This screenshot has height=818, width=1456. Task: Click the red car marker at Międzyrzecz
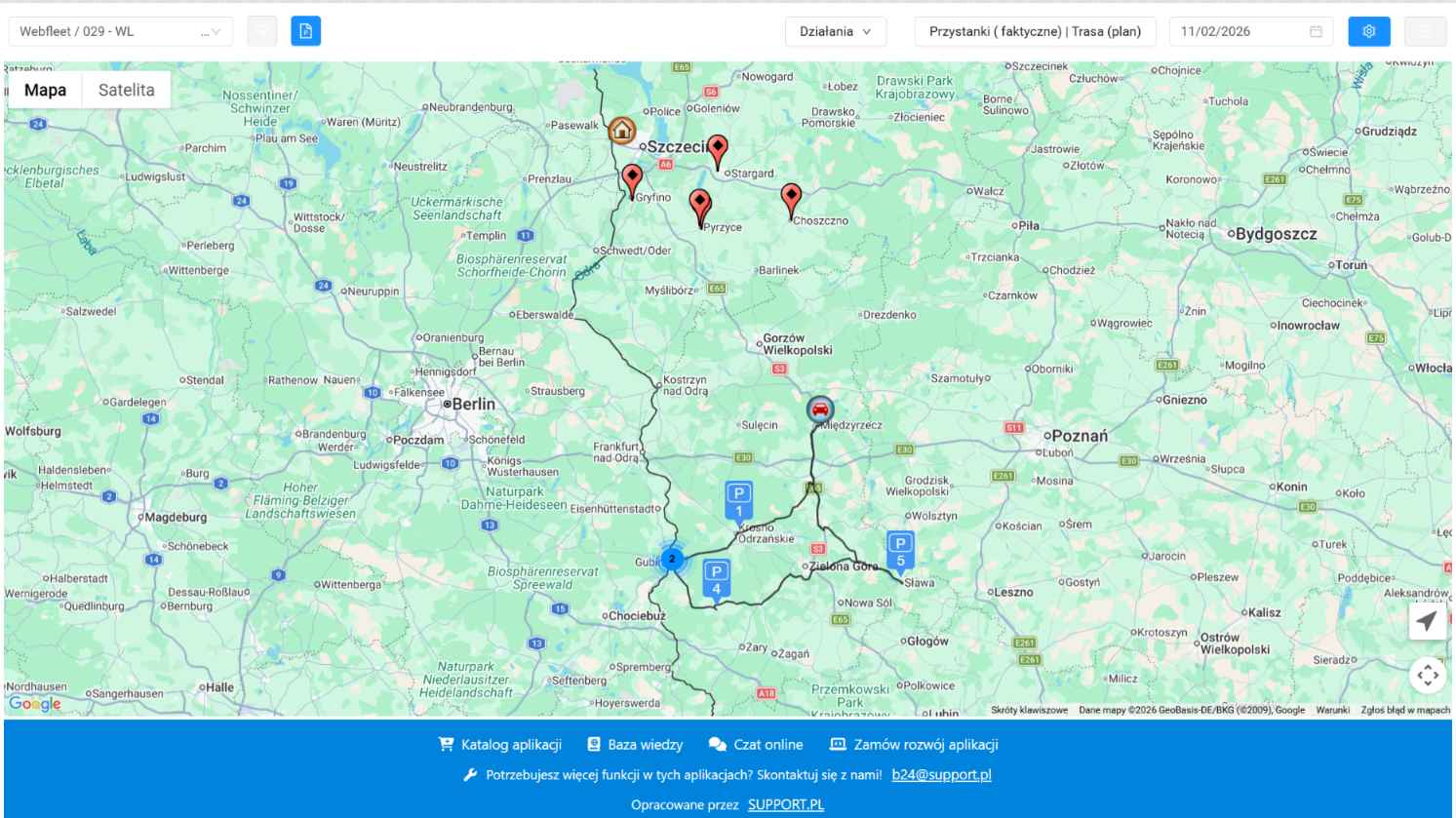(x=820, y=409)
